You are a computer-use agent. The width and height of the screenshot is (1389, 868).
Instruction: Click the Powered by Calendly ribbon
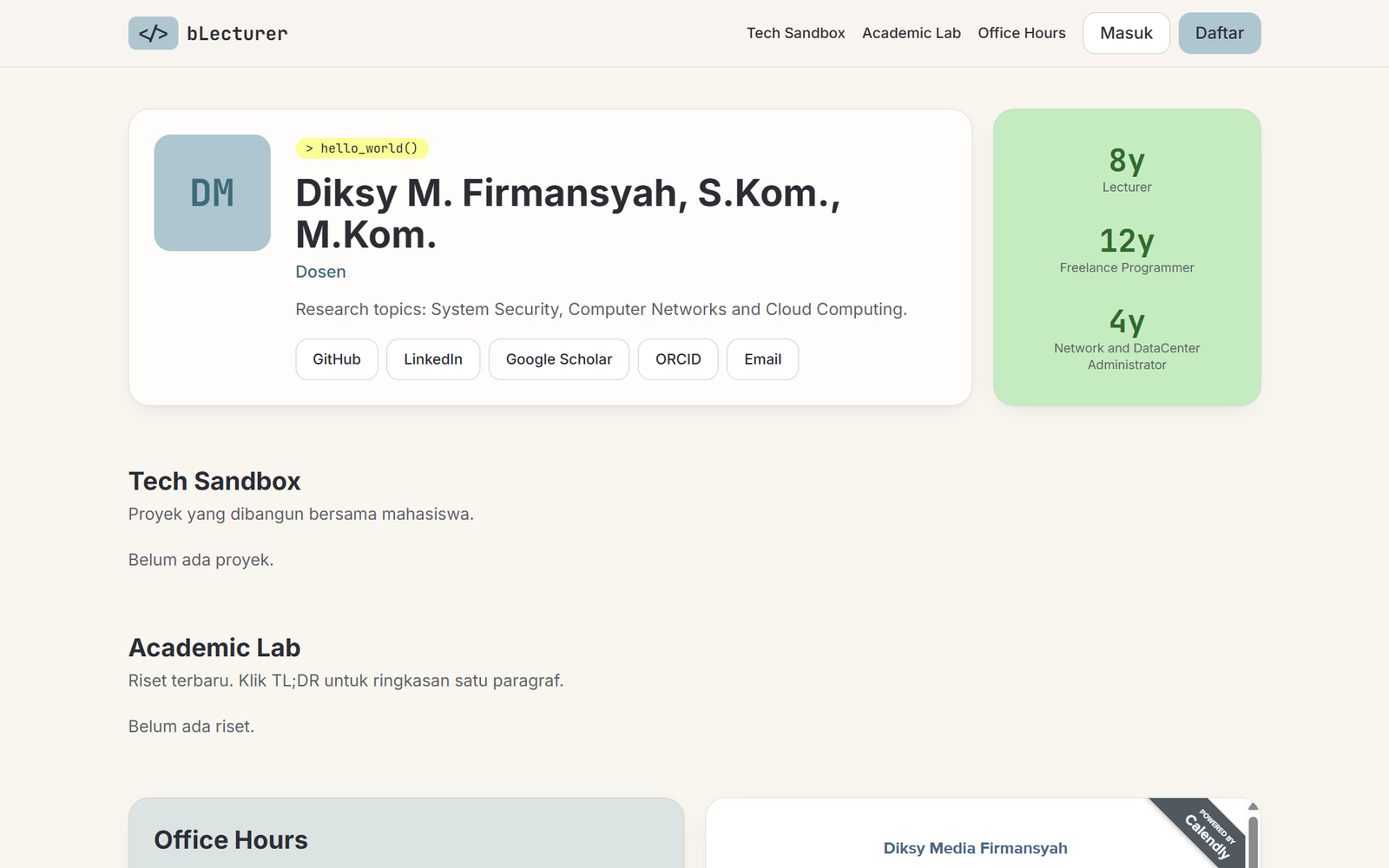pyautogui.click(x=1208, y=834)
